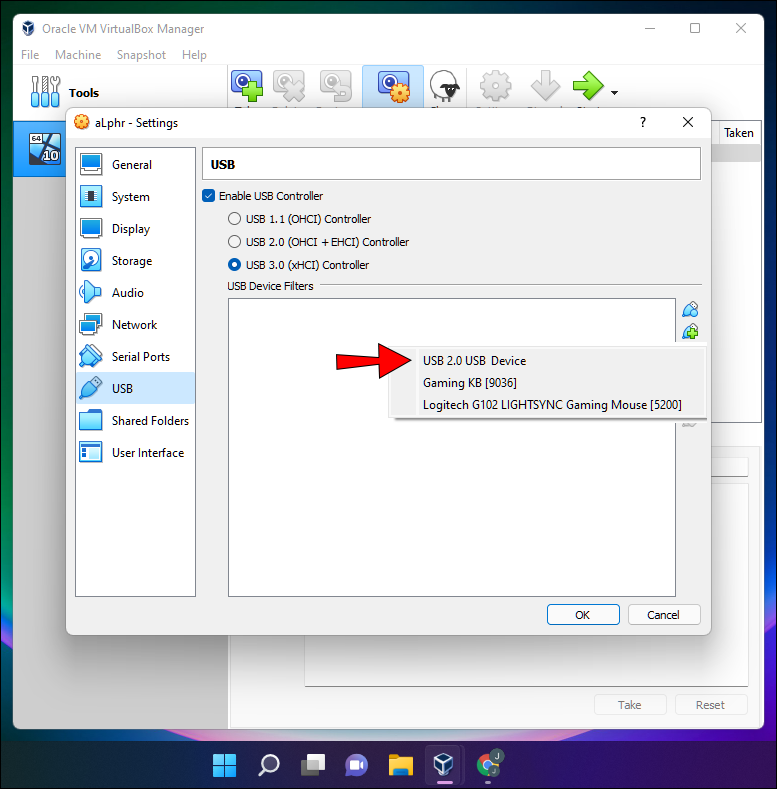777x789 pixels.
Task: Open taskbar Search
Action: (x=269, y=765)
